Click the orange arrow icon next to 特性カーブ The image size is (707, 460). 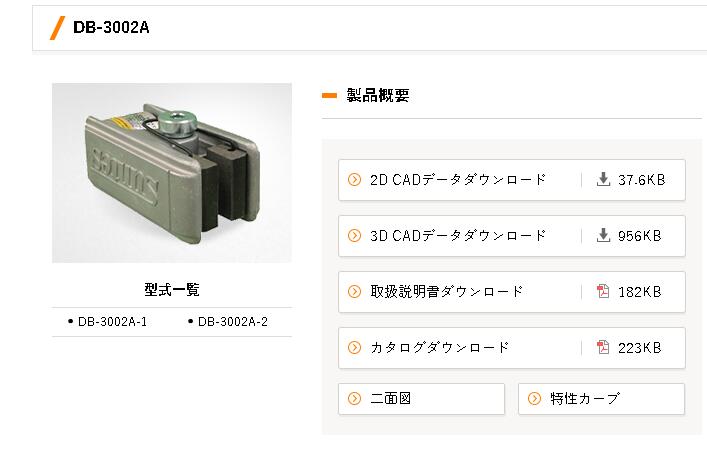point(534,398)
